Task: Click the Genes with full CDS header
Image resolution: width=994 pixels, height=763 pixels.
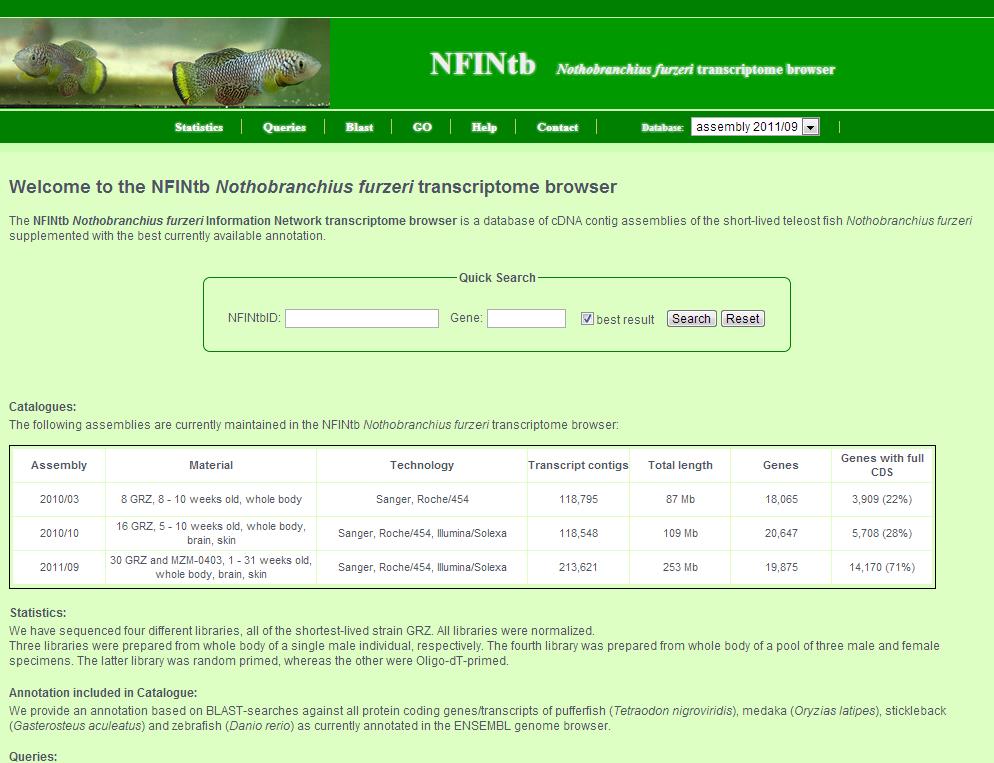Action: click(882, 465)
